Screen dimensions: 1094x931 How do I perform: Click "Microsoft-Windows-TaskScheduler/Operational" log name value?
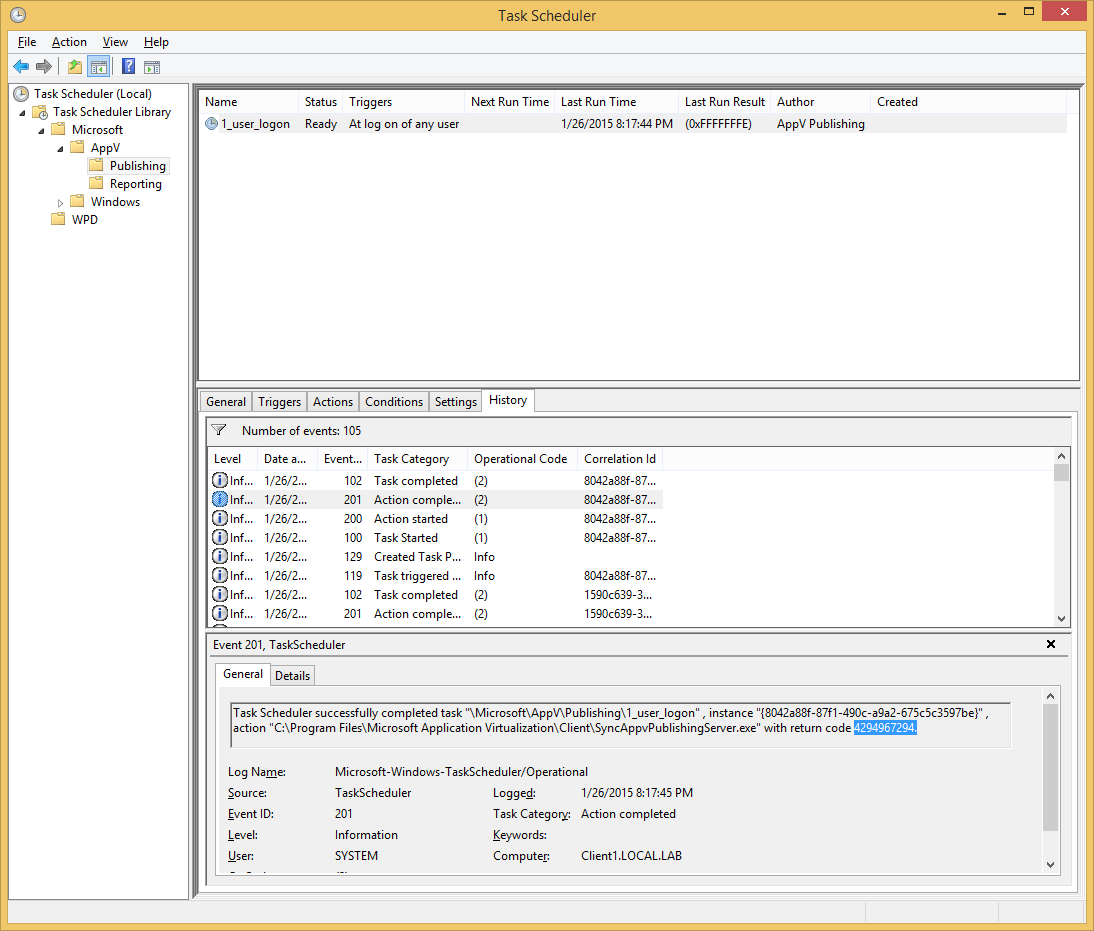461,772
